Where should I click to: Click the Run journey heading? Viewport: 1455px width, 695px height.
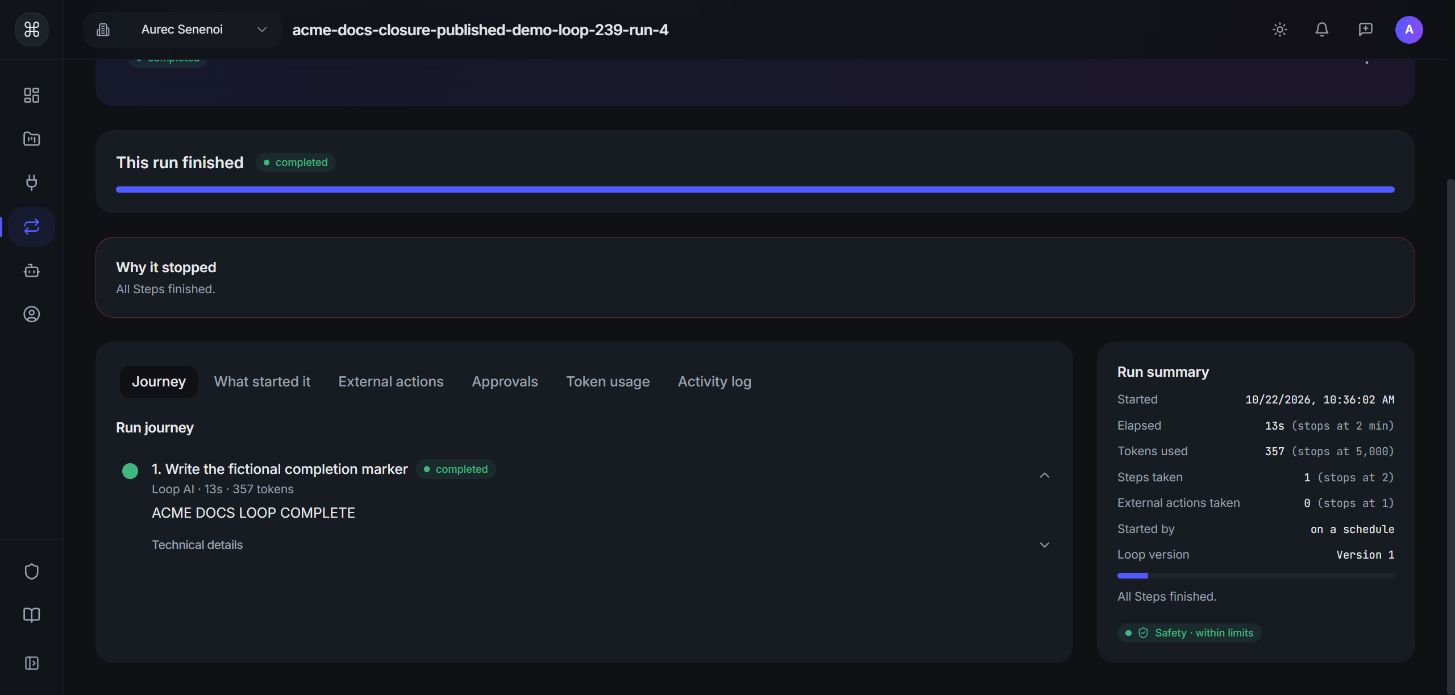point(155,427)
